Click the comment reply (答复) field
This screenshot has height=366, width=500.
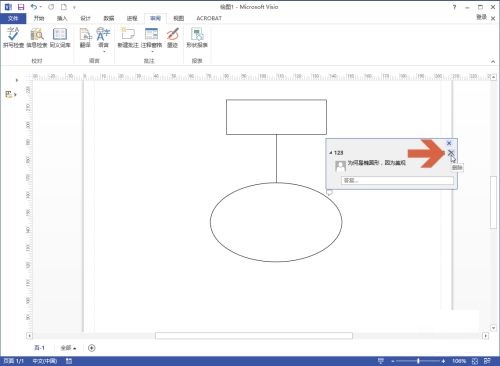tap(397, 180)
